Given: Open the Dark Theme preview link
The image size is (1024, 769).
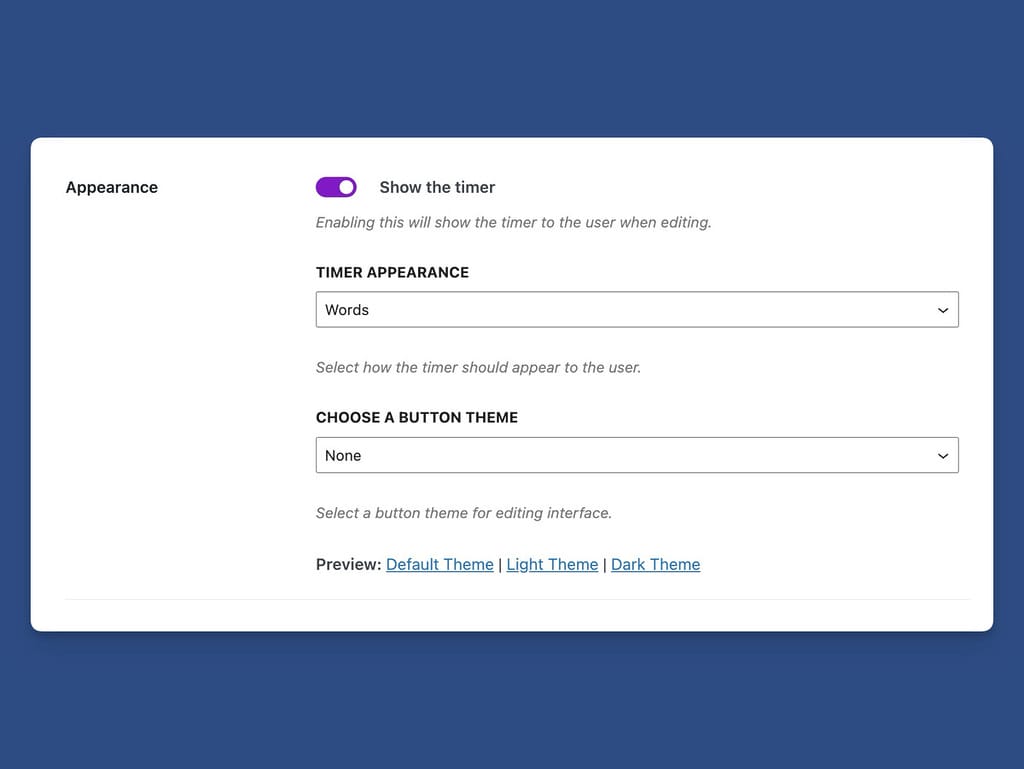Looking at the screenshot, I should (x=655, y=564).
